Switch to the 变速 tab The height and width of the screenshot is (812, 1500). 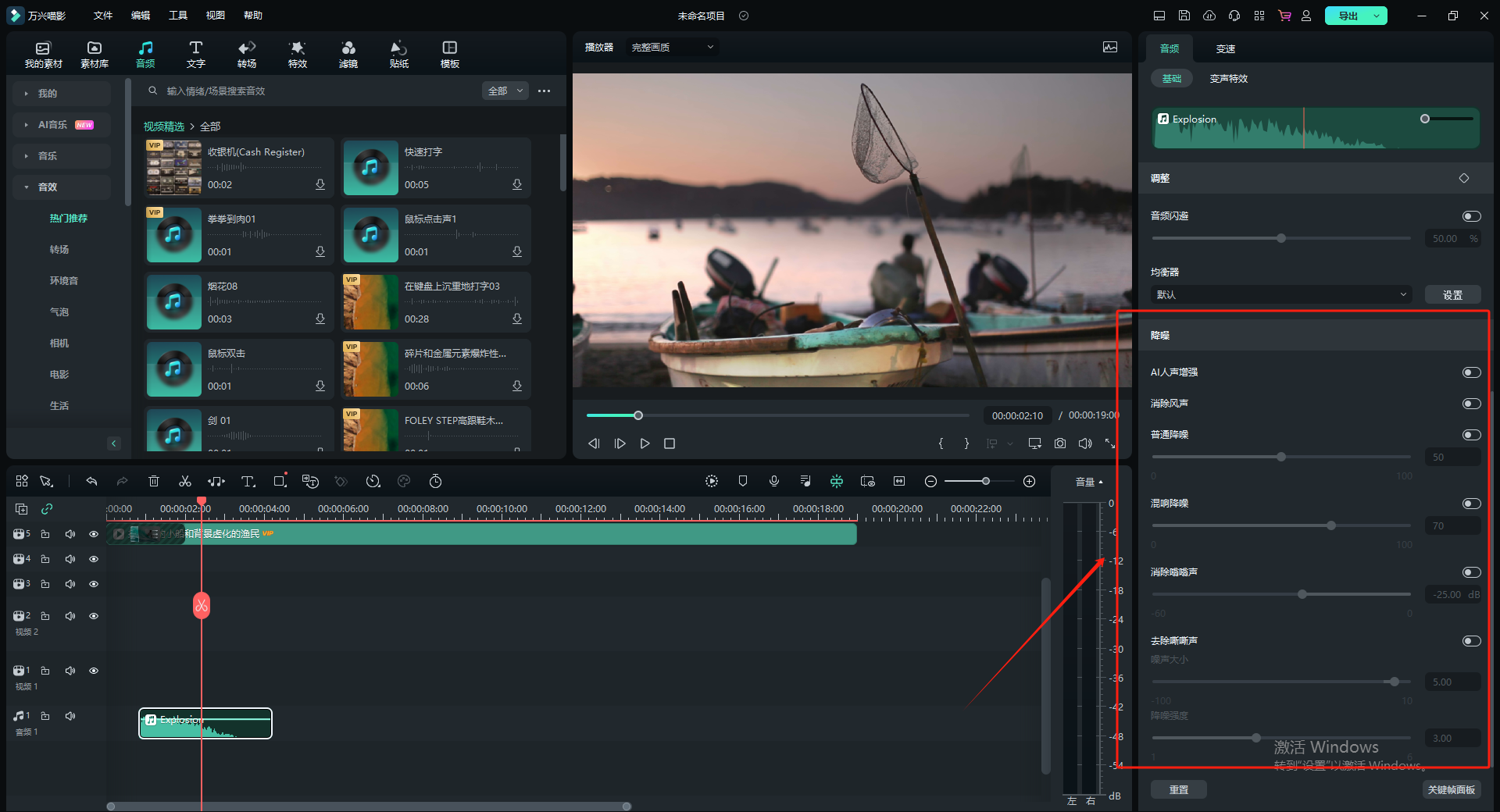(x=1225, y=49)
